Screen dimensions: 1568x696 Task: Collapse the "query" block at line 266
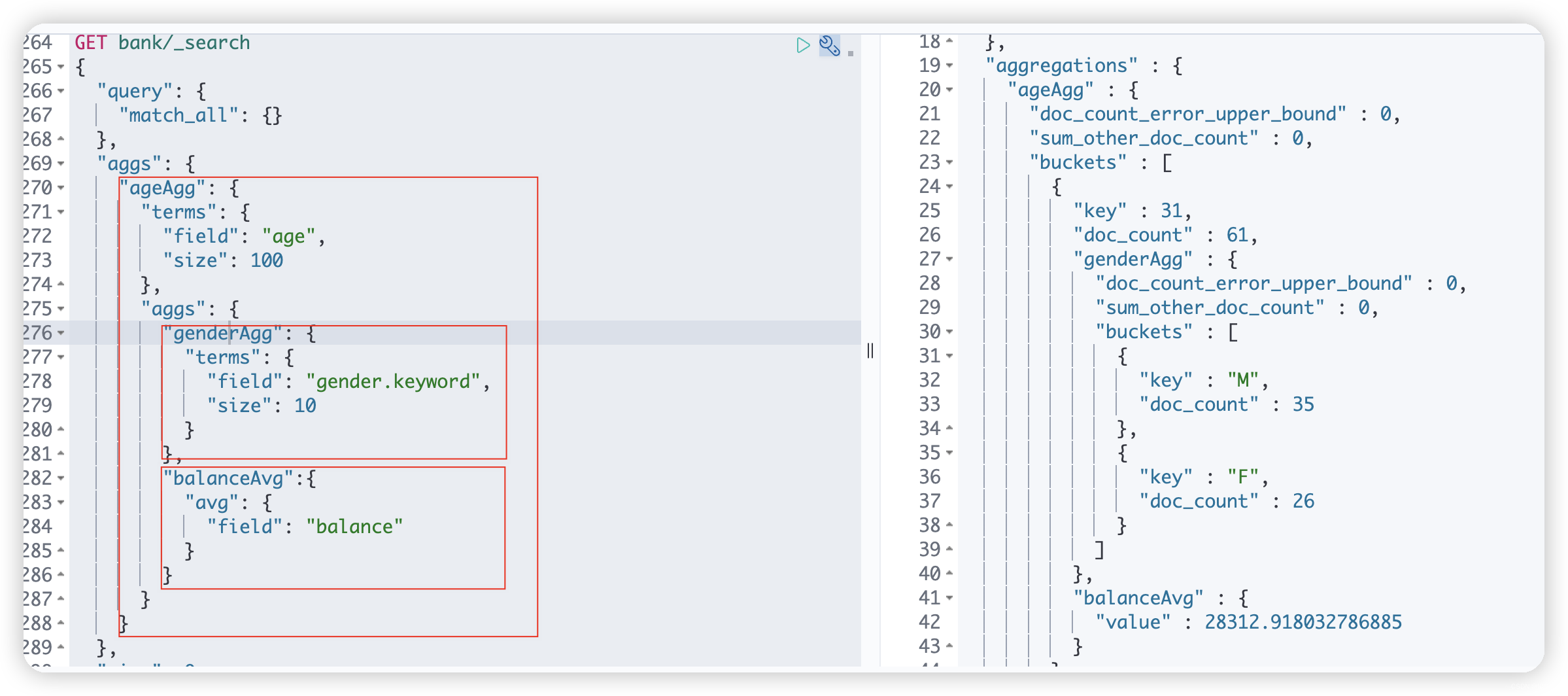[61, 92]
